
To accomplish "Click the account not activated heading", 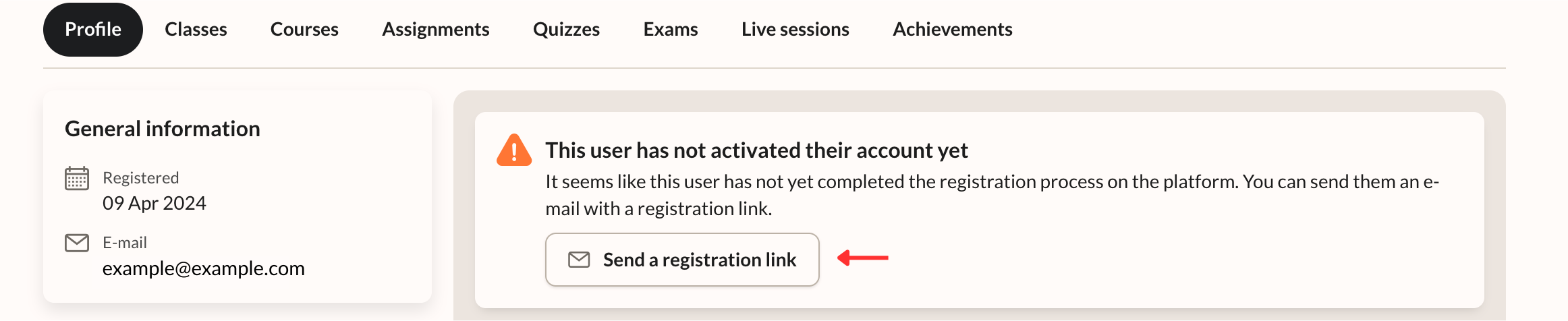I will 756,150.
